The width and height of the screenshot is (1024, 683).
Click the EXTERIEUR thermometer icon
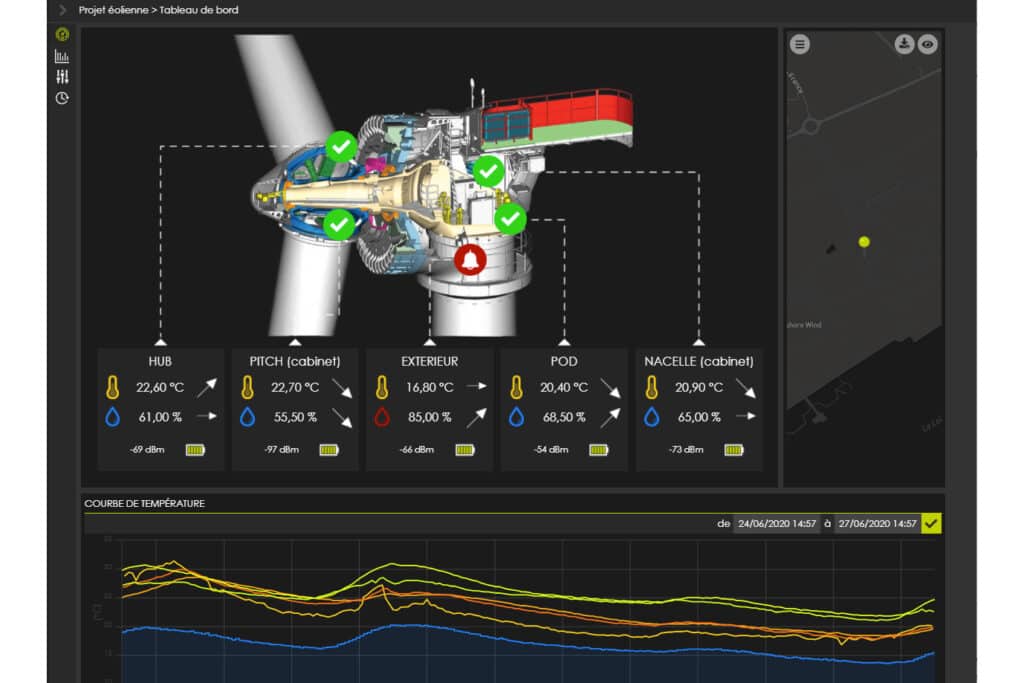(382, 387)
